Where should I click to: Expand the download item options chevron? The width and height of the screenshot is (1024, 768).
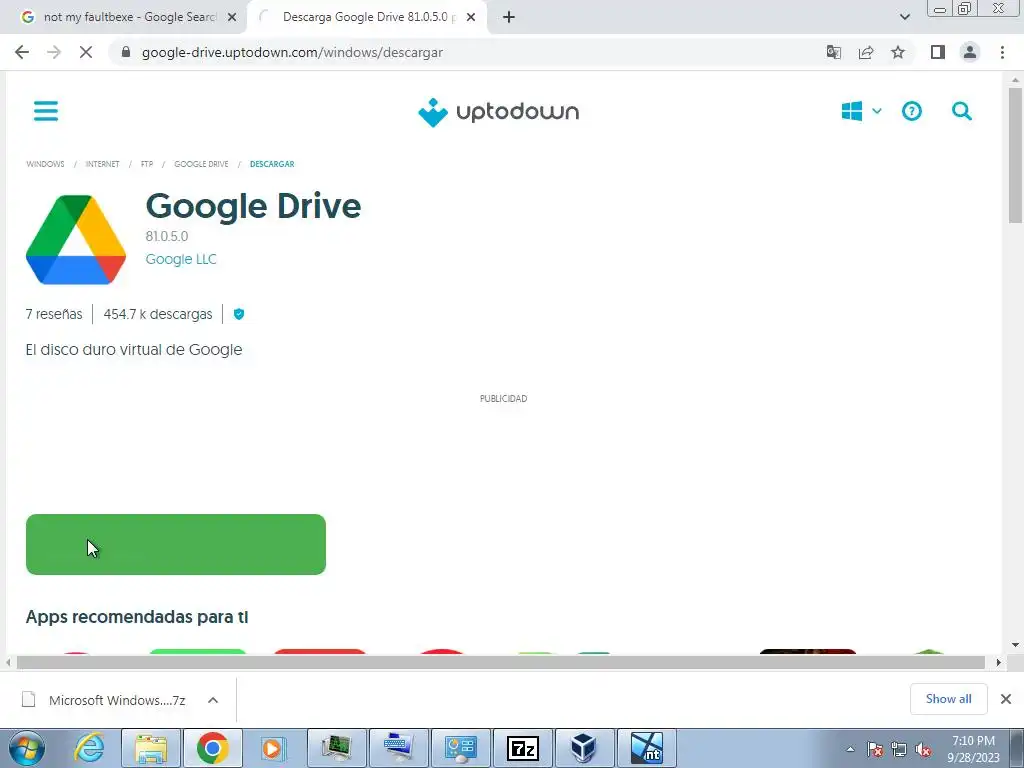(213, 700)
